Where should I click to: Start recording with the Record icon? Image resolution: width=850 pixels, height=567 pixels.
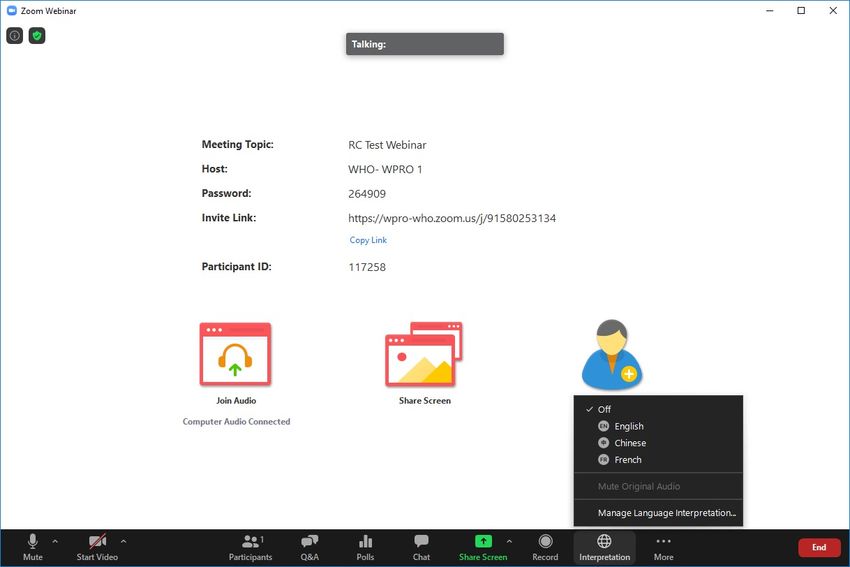[545, 547]
